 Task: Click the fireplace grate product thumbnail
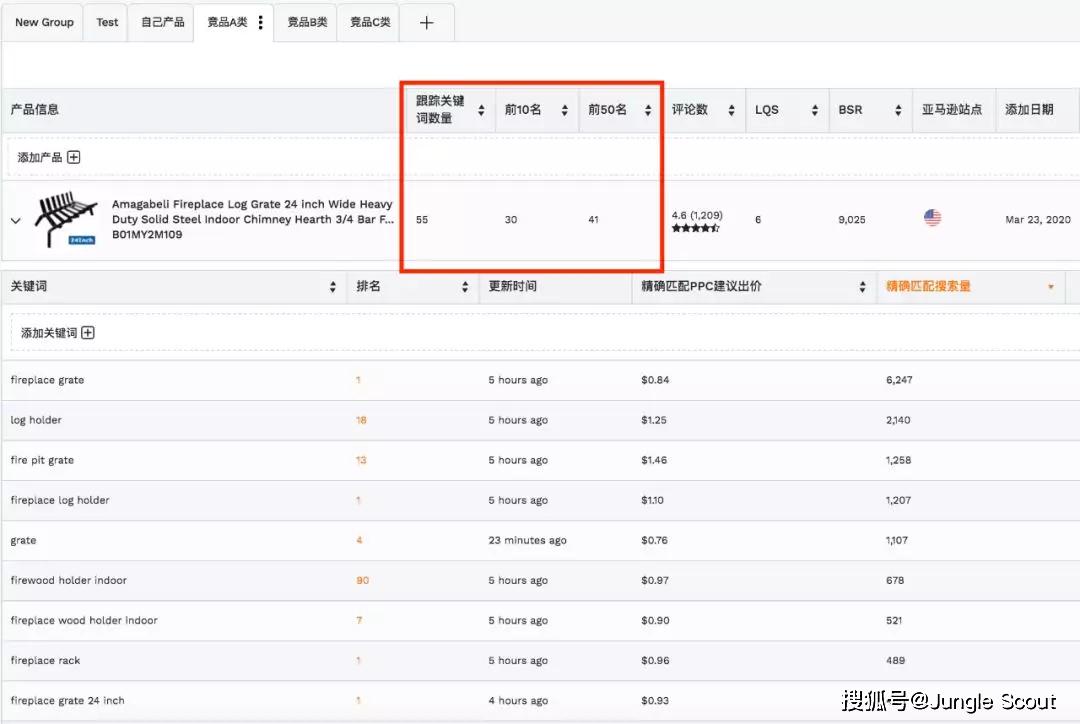click(x=66, y=219)
